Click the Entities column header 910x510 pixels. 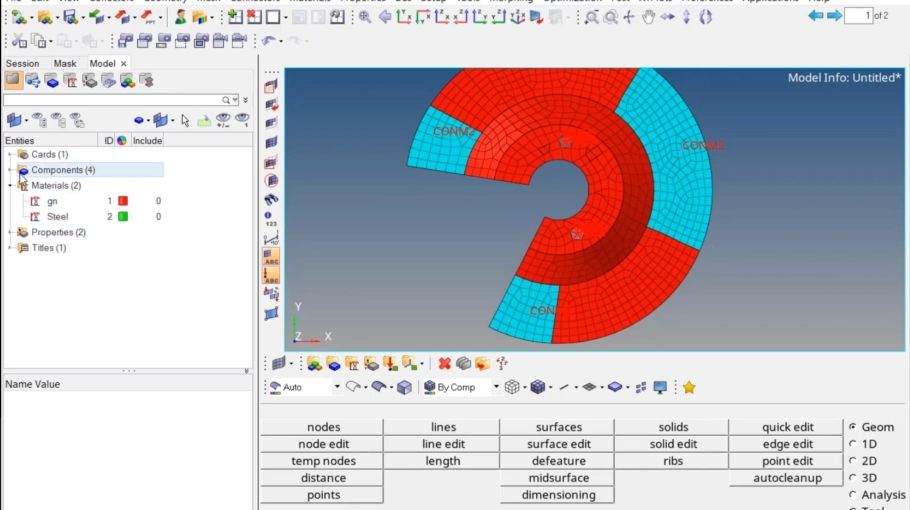tap(50, 140)
